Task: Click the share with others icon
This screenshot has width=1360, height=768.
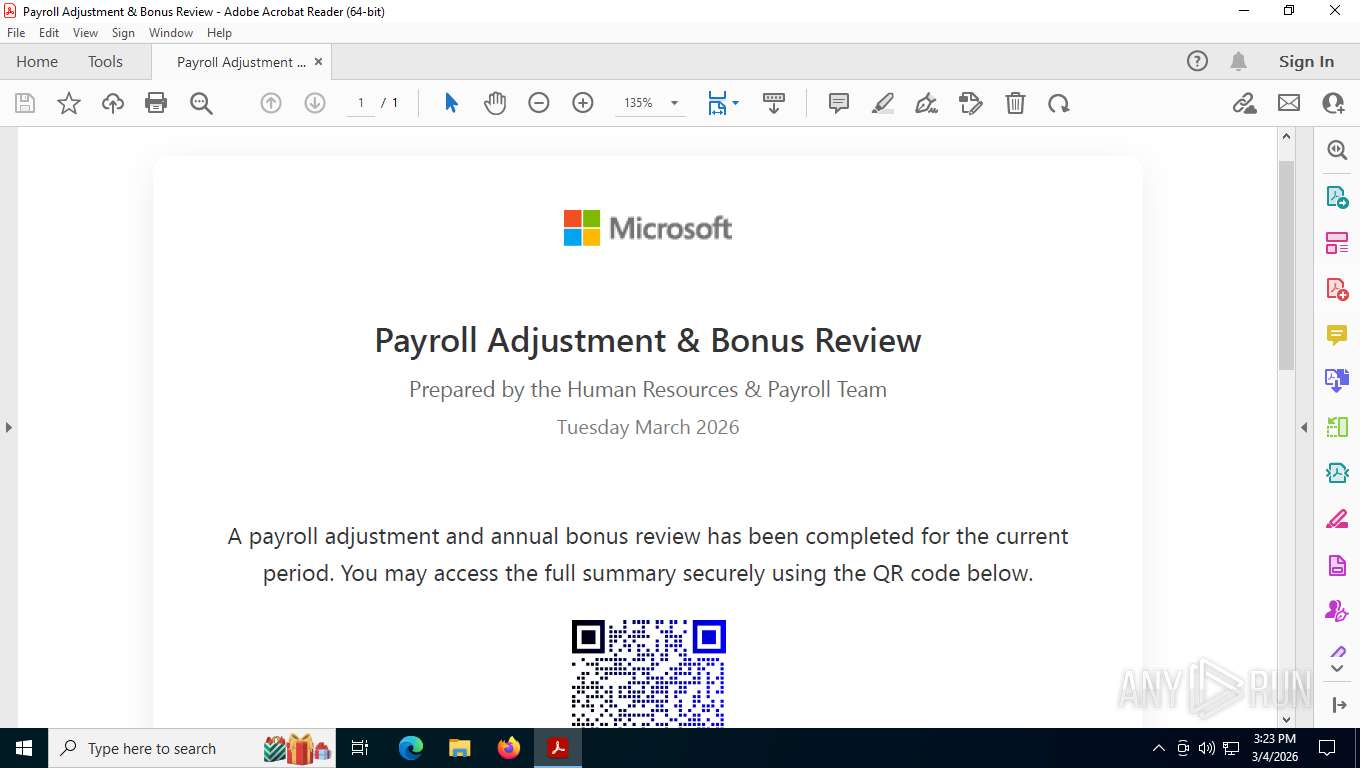Action: (1333, 103)
